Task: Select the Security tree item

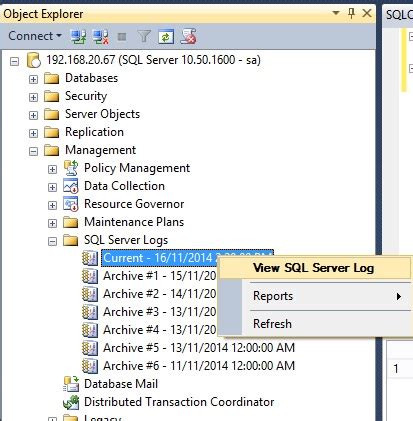Action: (86, 96)
